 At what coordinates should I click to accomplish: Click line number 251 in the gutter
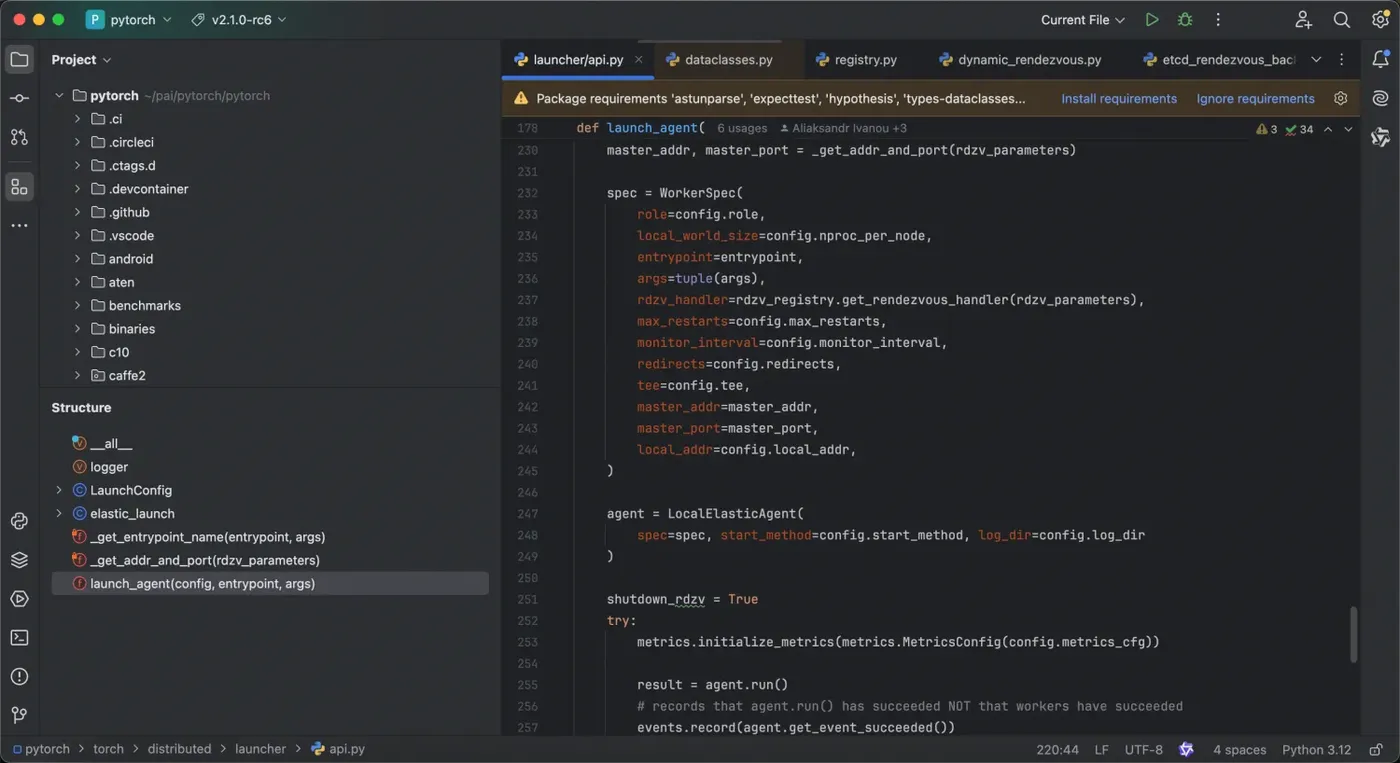[x=527, y=599]
